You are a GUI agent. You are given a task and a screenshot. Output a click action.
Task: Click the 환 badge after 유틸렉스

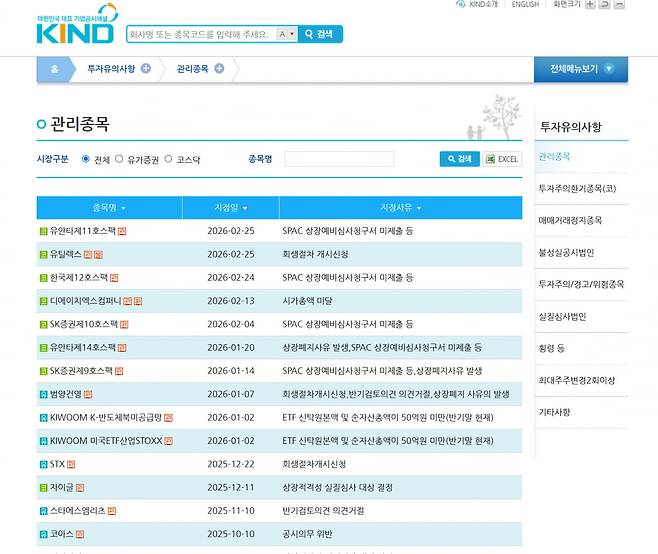click(98, 255)
